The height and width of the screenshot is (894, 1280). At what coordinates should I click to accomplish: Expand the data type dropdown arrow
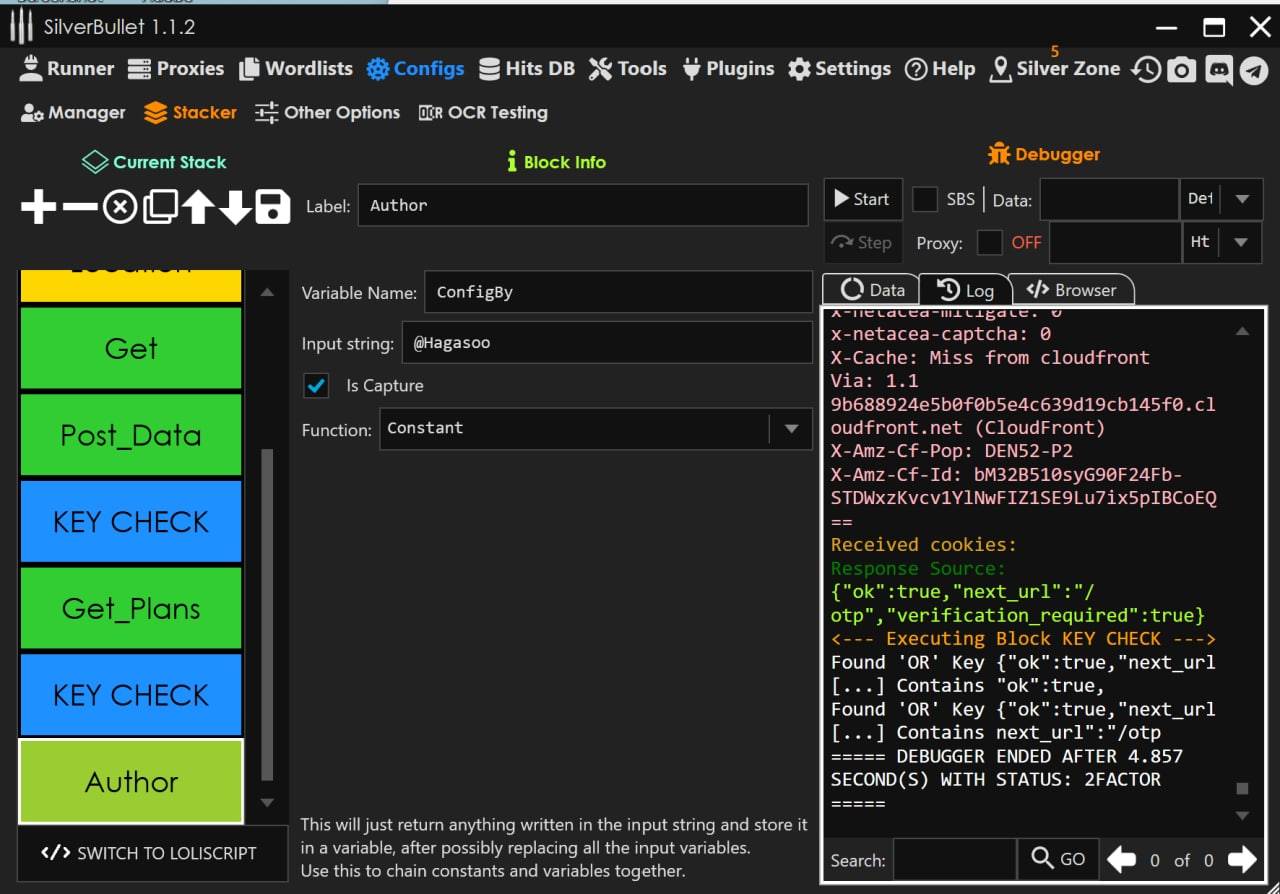pyautogui.click(x=1242, y=199)
